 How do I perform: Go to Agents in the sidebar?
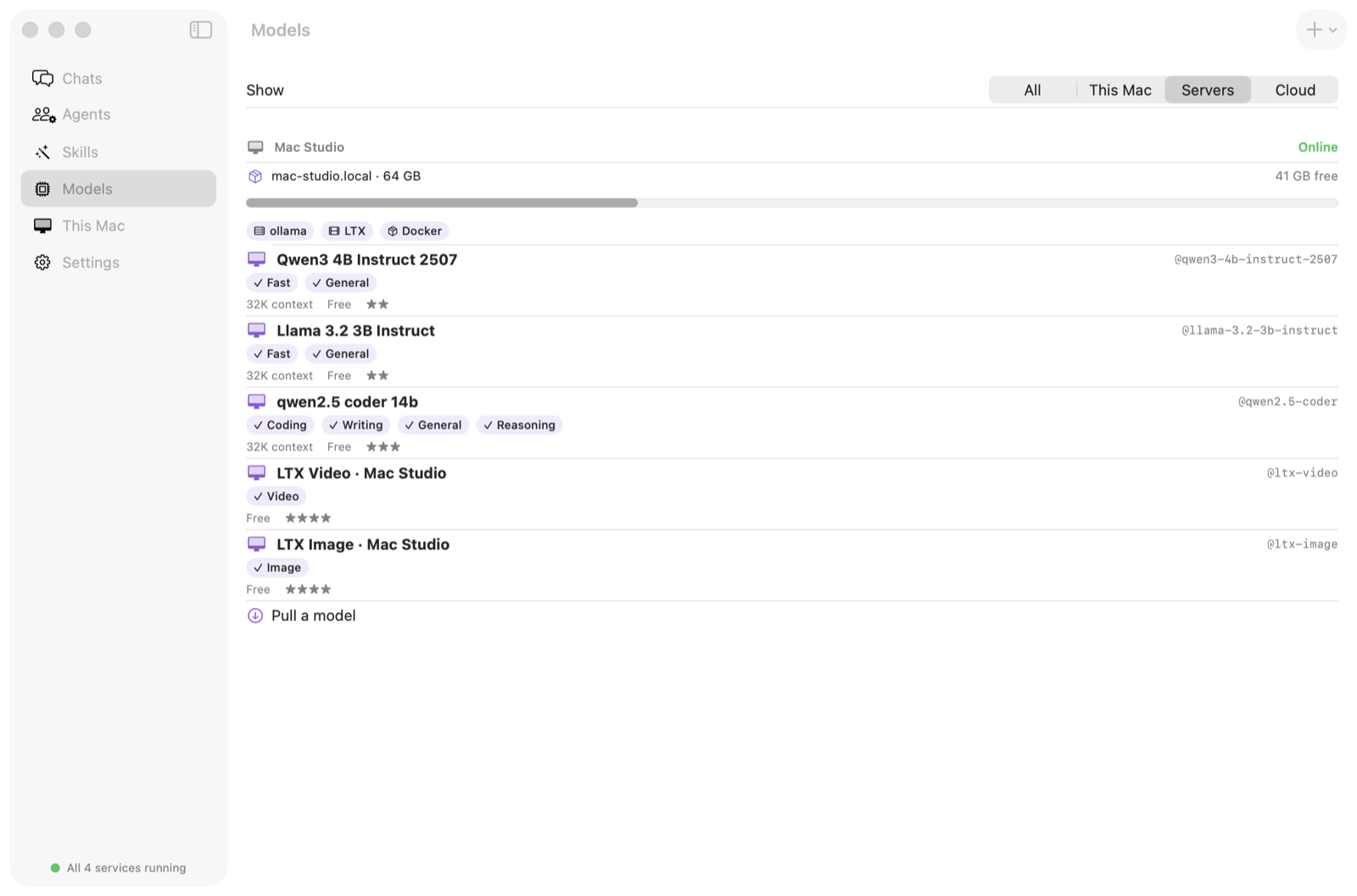tap(119, 114)
